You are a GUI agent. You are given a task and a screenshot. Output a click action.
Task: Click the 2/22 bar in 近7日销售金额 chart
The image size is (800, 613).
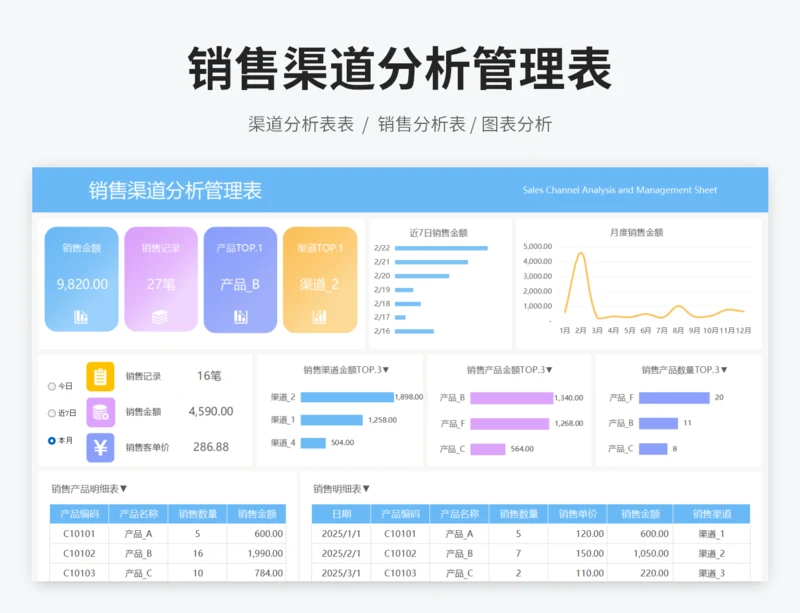coord(441,248)
